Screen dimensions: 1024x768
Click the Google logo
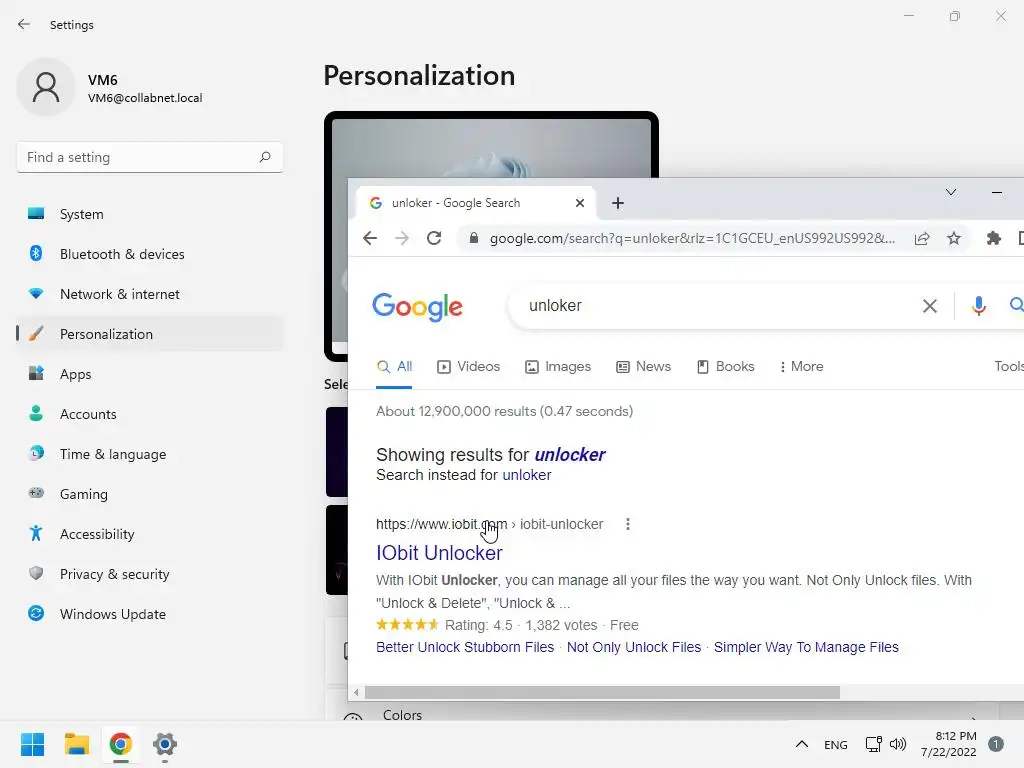pyautogui.click(x=417, y=307)
